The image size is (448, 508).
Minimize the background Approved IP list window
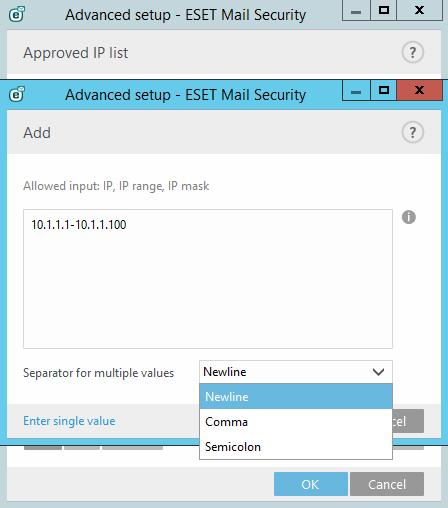(356, 10)
